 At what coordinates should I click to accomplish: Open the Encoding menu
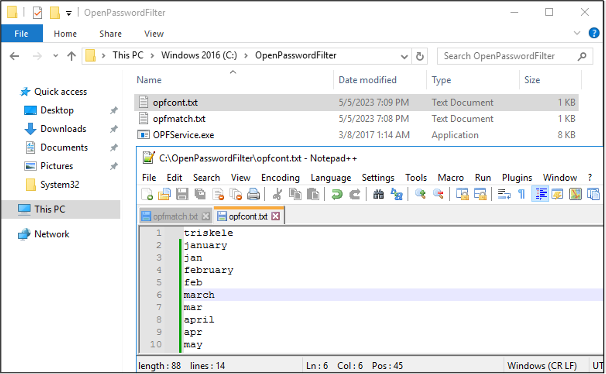point(280,178)
